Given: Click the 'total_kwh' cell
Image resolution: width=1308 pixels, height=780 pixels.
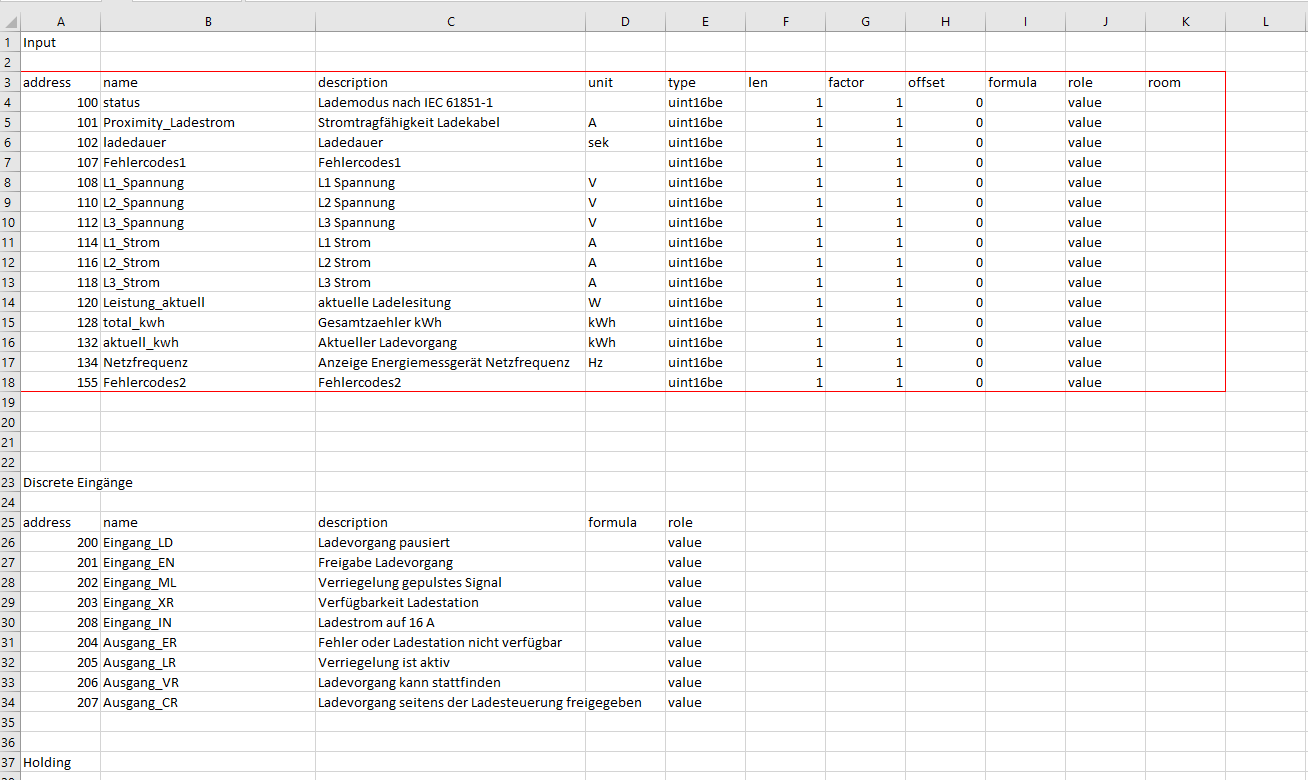Looking at the screenshot, I should pyautogui.click(x=208, y=322).
